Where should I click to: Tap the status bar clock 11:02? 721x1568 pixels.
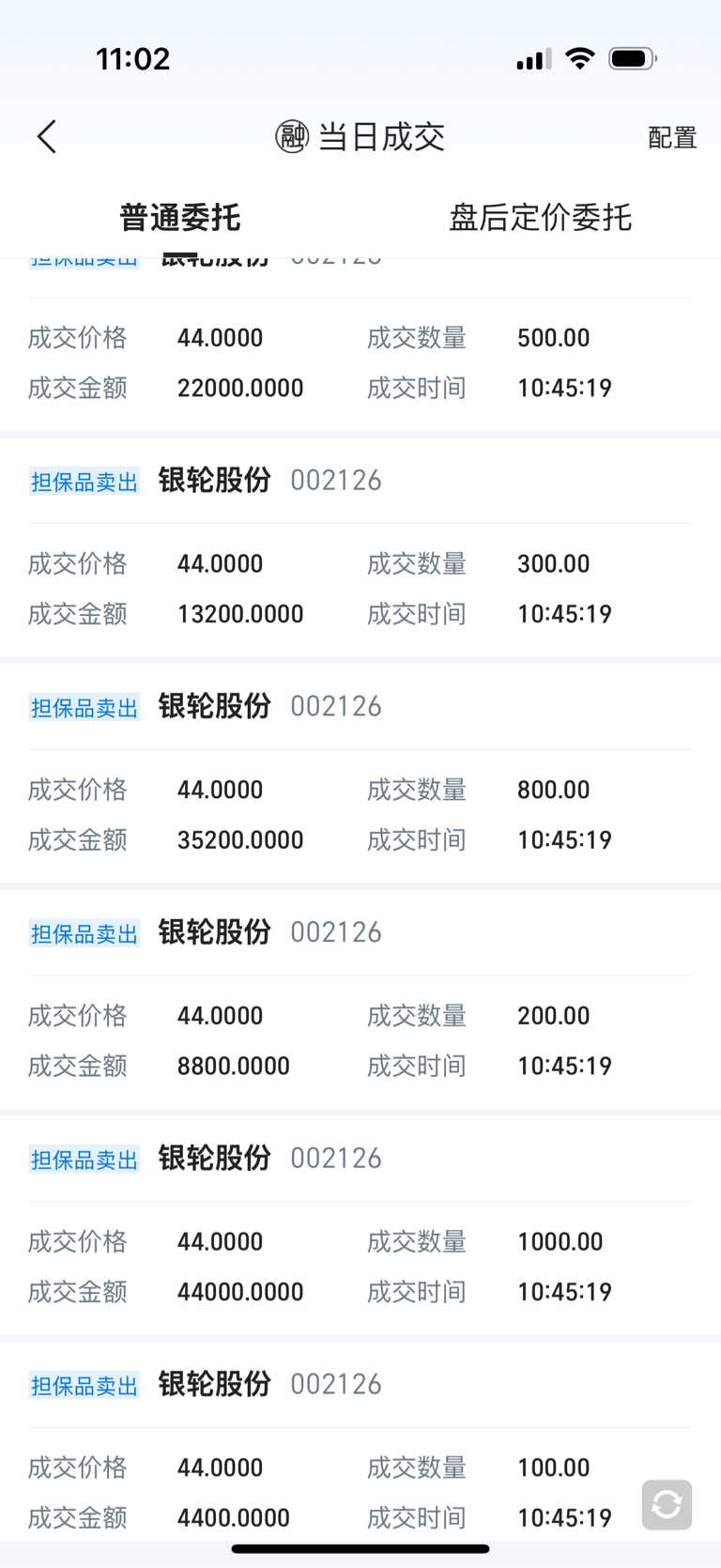coord(132,59)
